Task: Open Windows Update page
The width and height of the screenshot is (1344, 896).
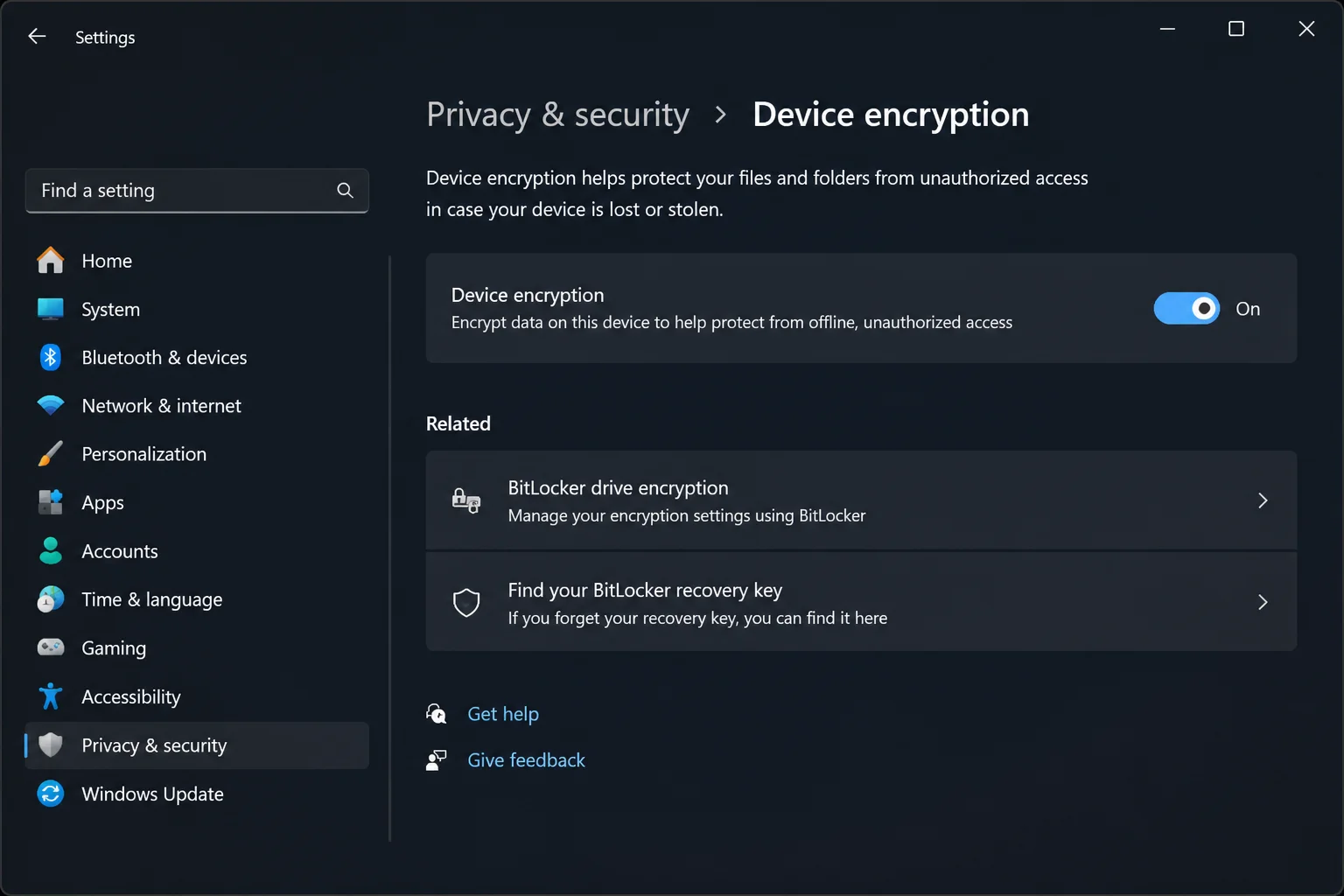Action: coord(197,794)
